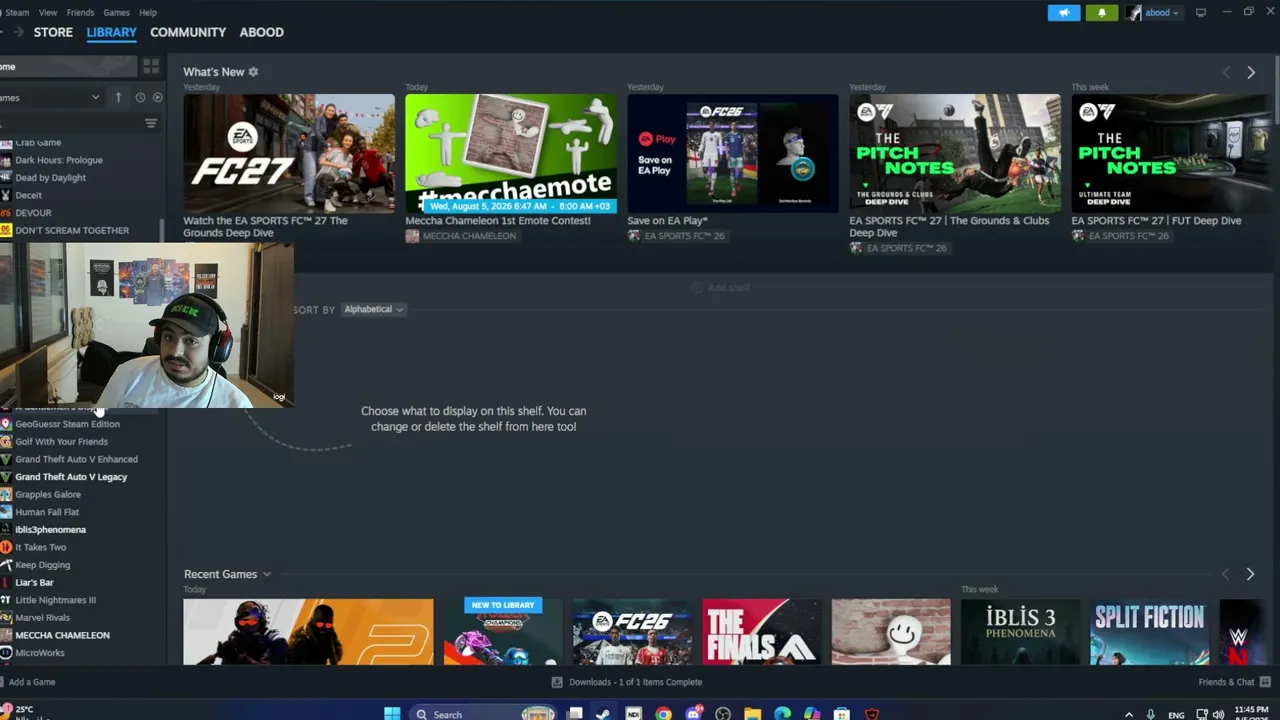Open What's New settings gear

(253, 72)
